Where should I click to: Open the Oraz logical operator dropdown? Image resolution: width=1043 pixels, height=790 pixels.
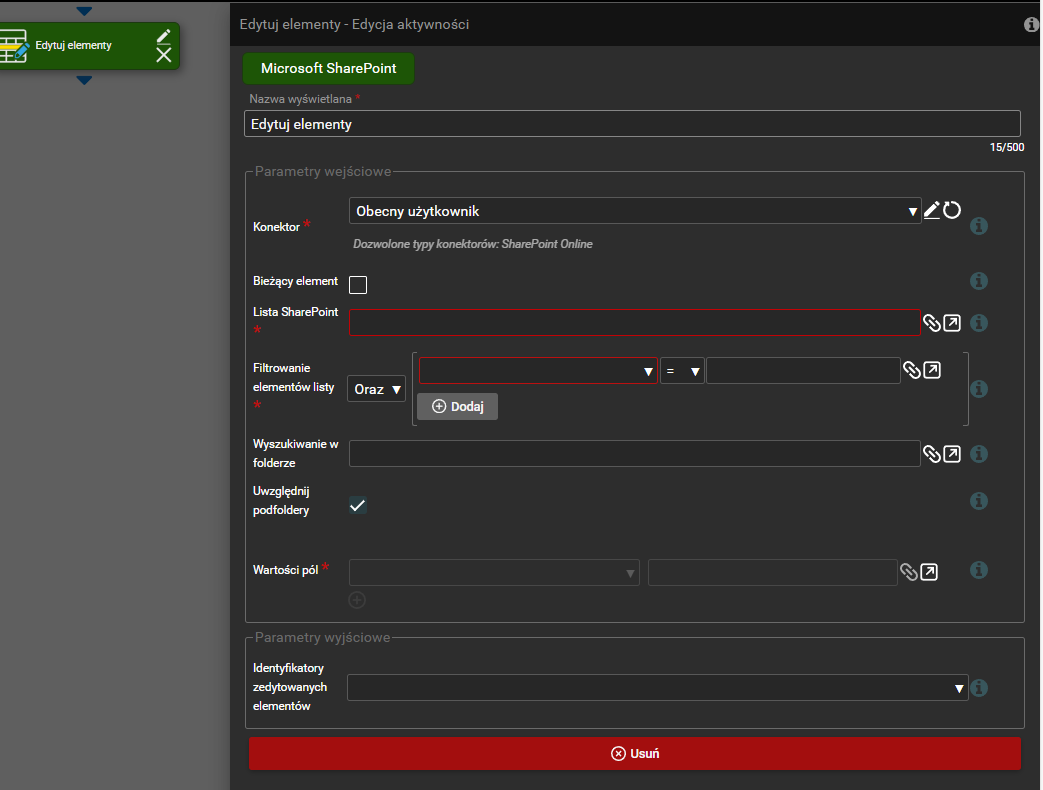376,389
